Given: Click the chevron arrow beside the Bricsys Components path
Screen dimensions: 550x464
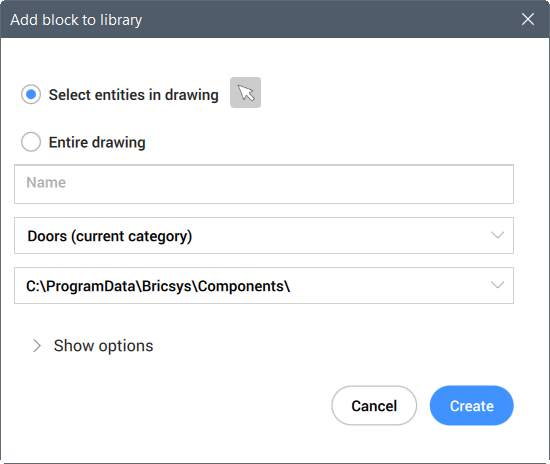Looking at the screenshot, I should (497, 285).
